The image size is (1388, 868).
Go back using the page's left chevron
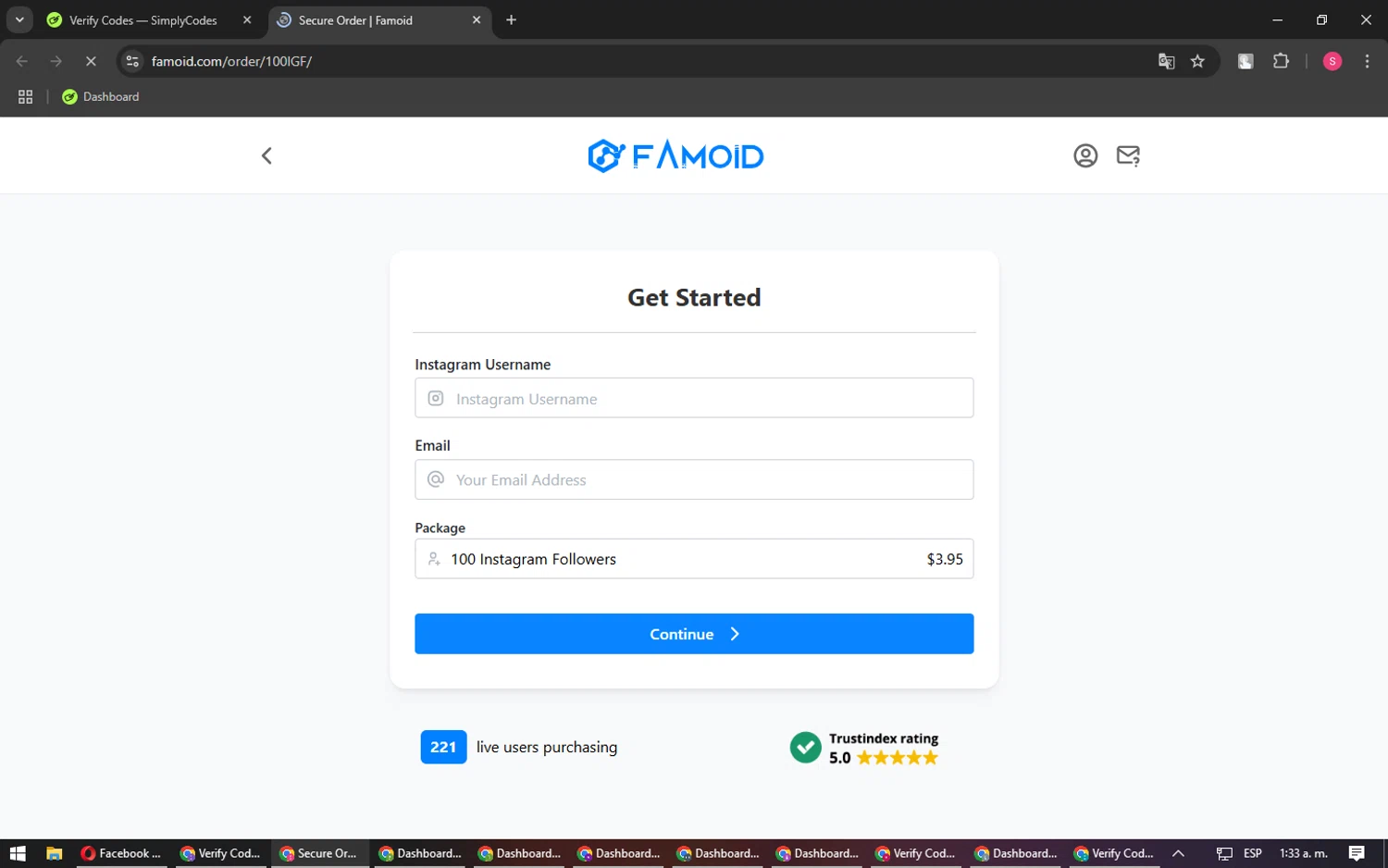pos(266,155)
